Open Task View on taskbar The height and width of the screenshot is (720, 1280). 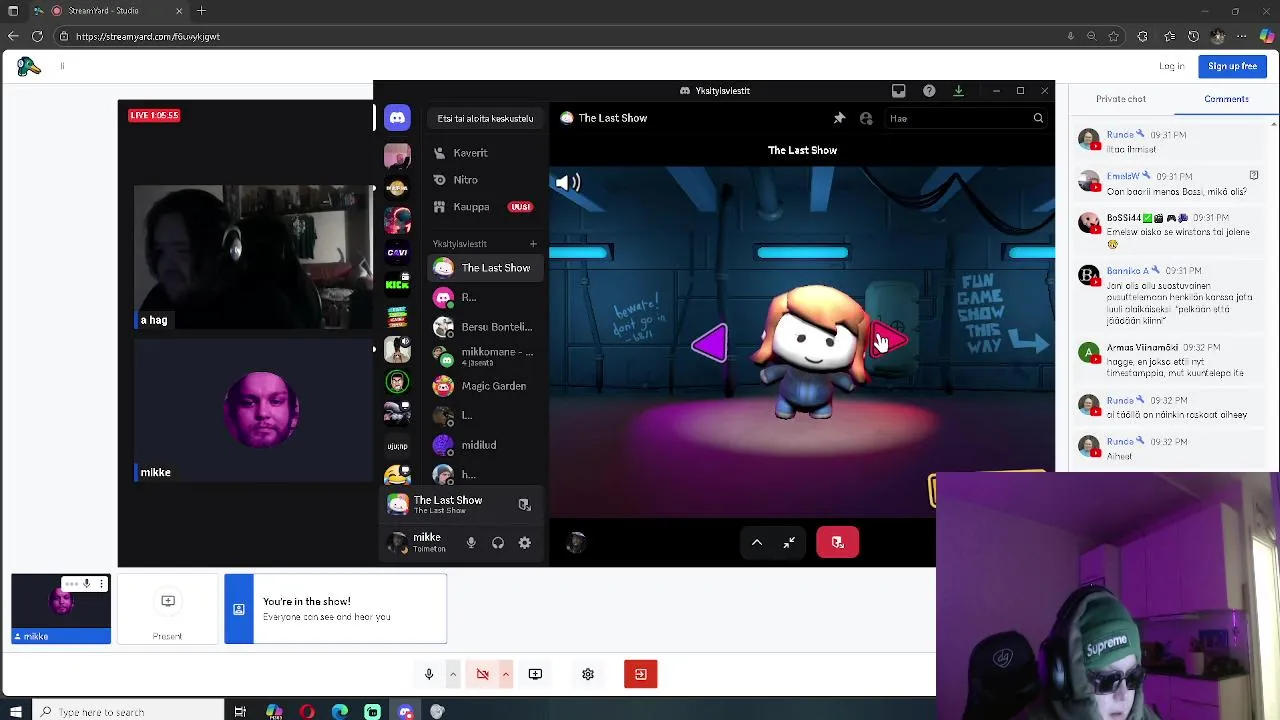[x=240, y=712]
